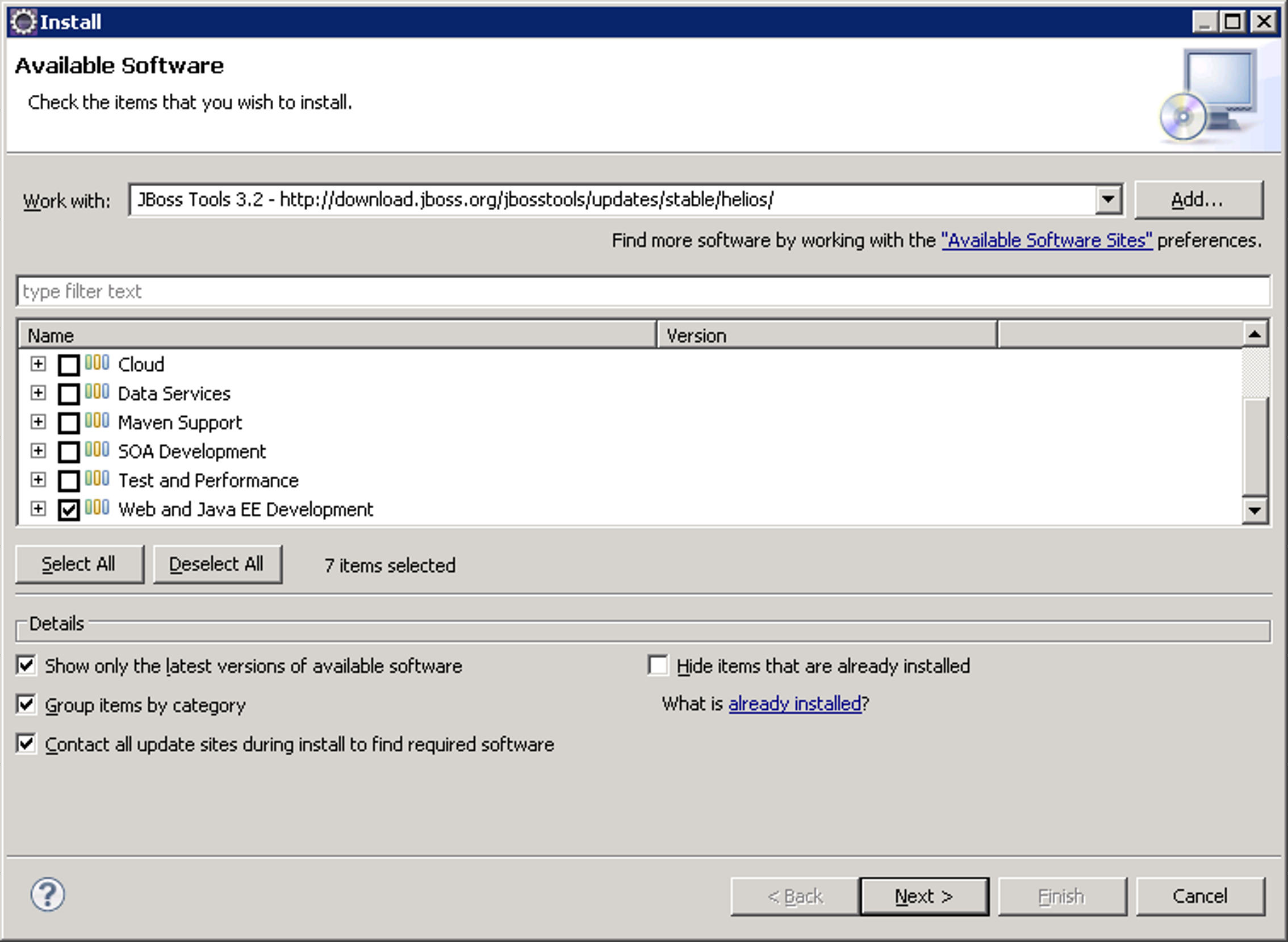Image resolution: width=1288 pixels, height=942 pixels.
Task: Click the Cloud category icon
Action: [97, 363]
